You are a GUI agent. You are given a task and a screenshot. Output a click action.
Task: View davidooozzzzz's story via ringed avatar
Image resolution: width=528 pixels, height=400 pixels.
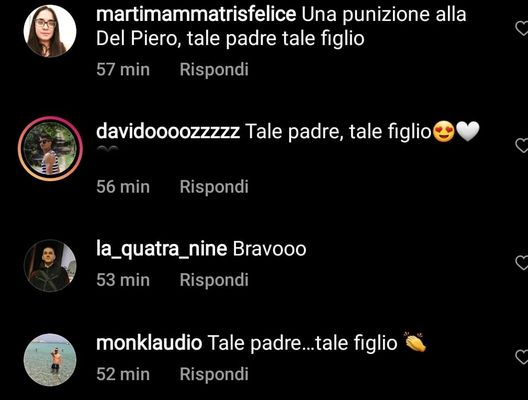coord(50,148)
